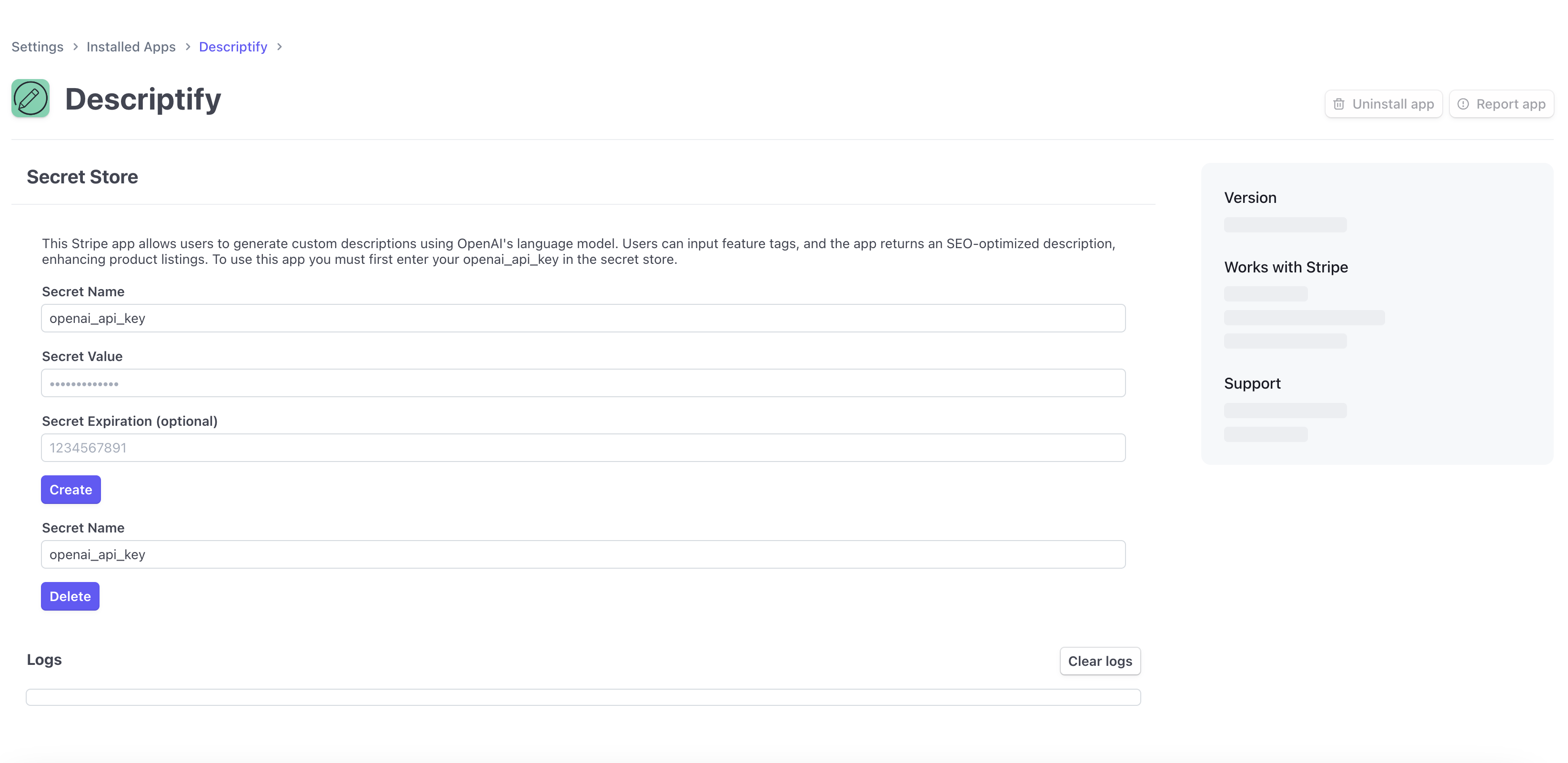
Task: Focus the Secret Name field above Delete
Action: tap(583, 554)
